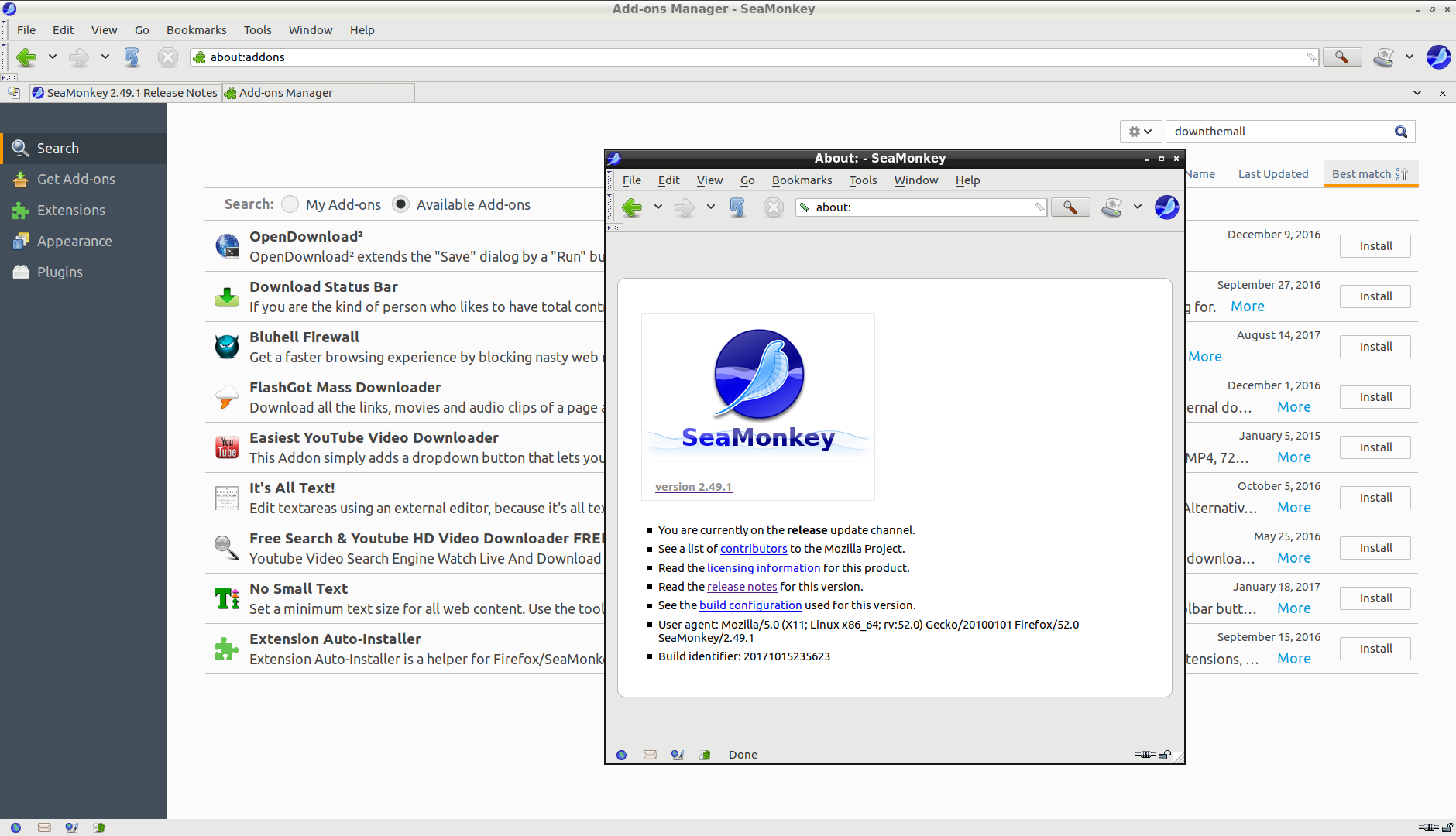Close the current tab with tab bar X
The height and width of the screenshot is (836, 1456).
pyautogui.click(x=1442, y=93)
